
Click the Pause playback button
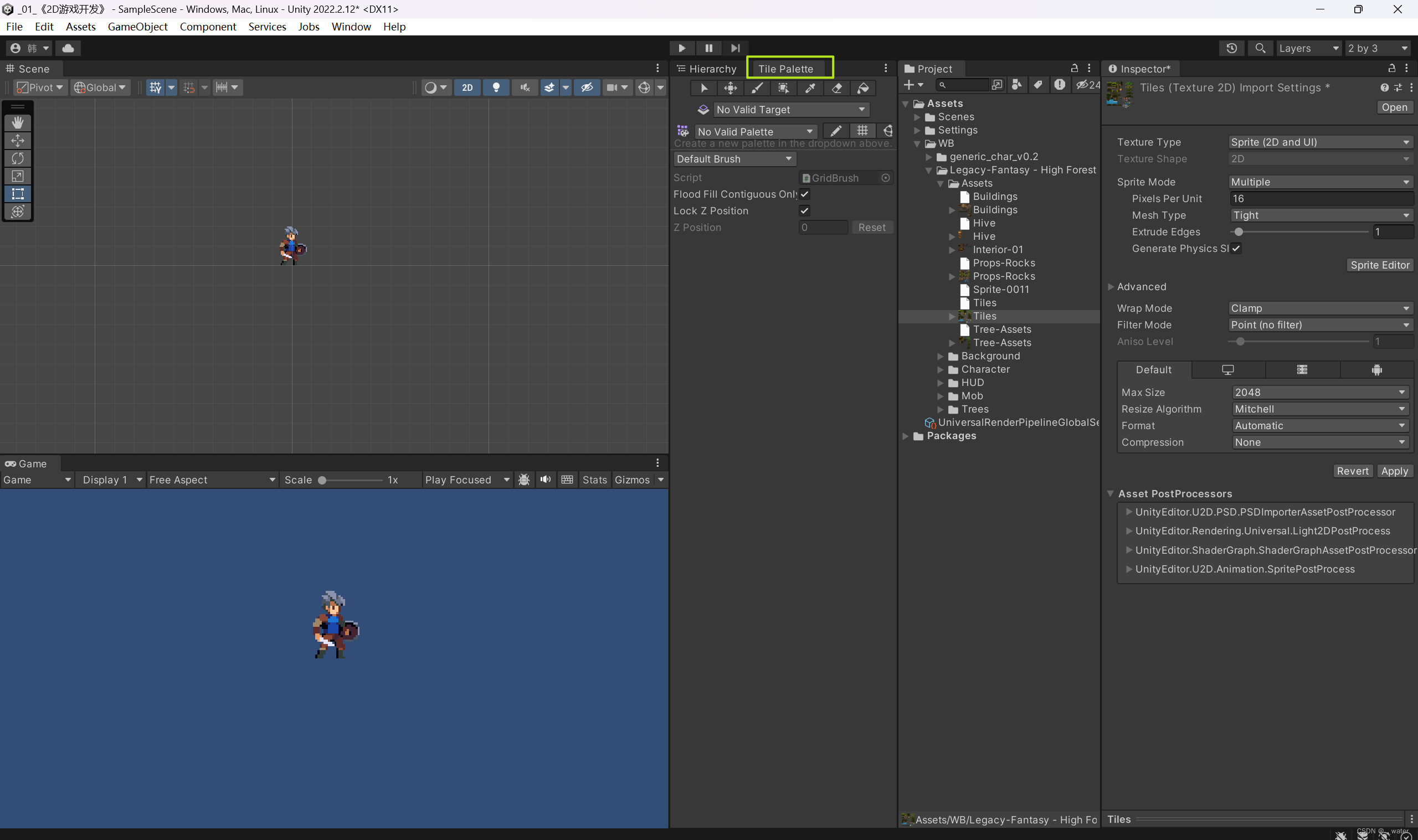(708, 48)
